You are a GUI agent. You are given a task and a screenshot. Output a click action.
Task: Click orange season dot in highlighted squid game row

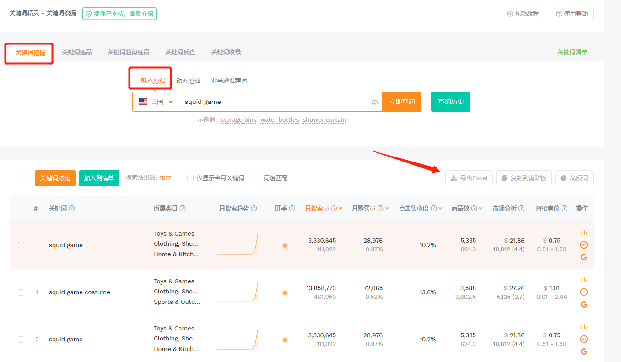click(285, 246)
